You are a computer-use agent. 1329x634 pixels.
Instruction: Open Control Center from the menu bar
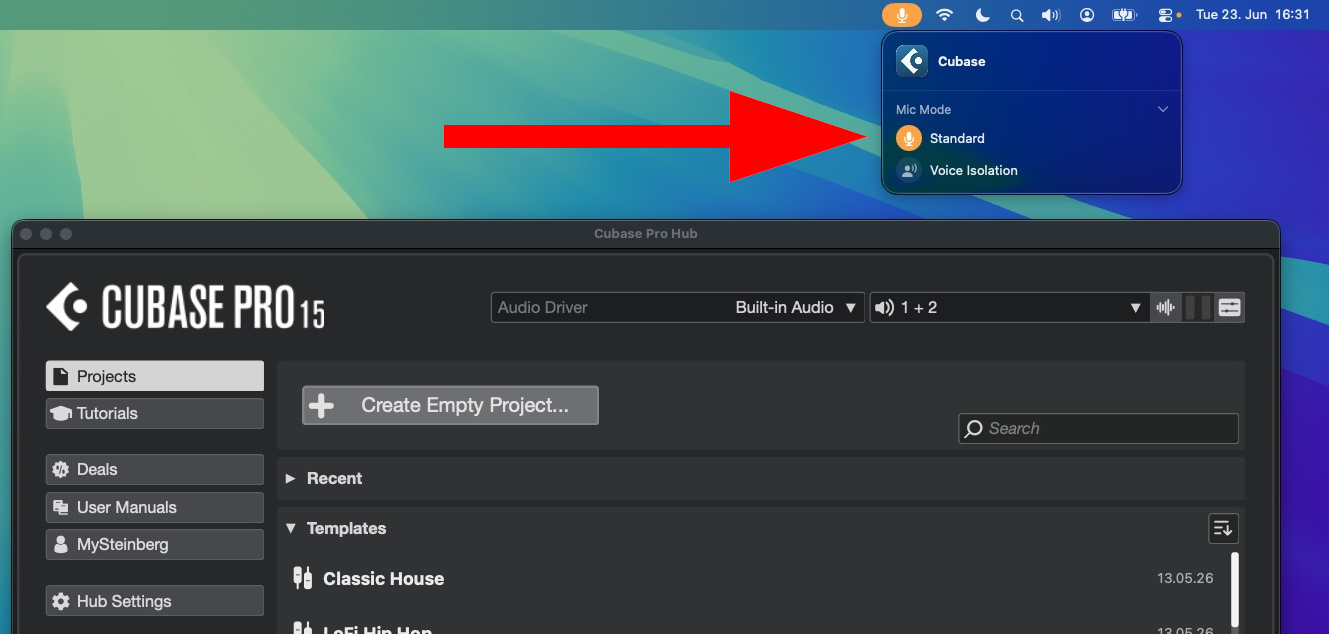[x=1165, y=15]
